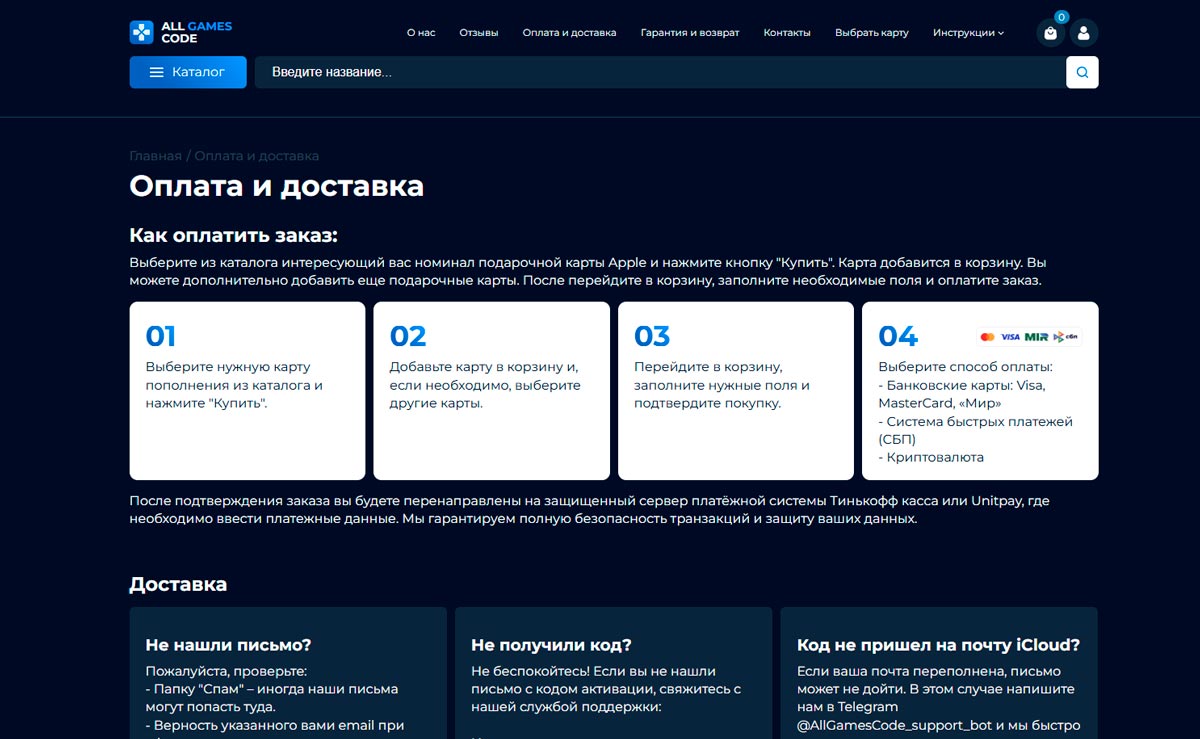Focus the Введите название search field

pos(660,72)
